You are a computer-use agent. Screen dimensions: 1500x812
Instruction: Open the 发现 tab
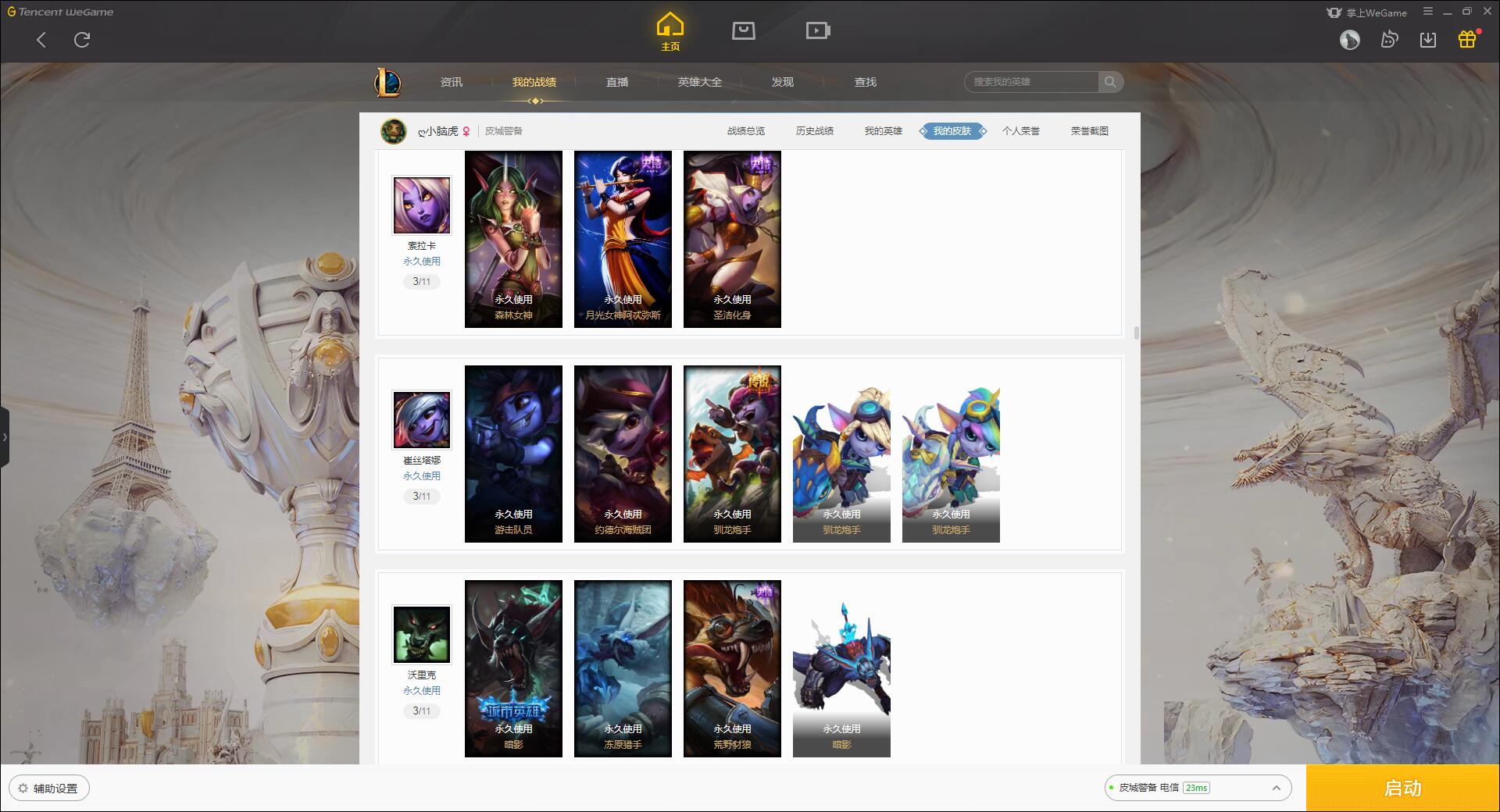coord(783,82)
